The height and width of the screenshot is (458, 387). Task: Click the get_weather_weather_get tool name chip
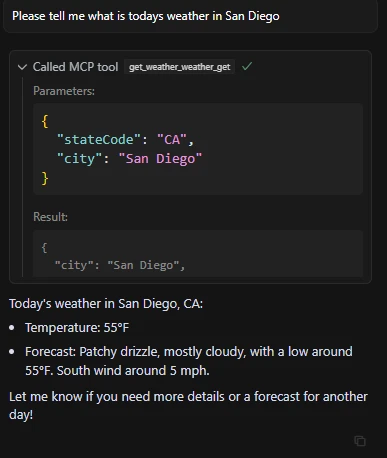pyautogui.click(x=179, y=67)
